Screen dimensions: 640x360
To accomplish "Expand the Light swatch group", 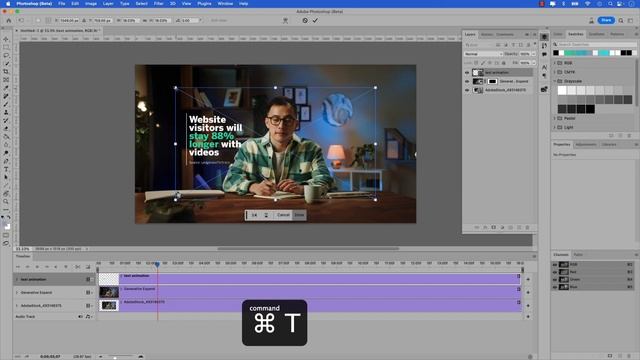I will pos(555,127).
